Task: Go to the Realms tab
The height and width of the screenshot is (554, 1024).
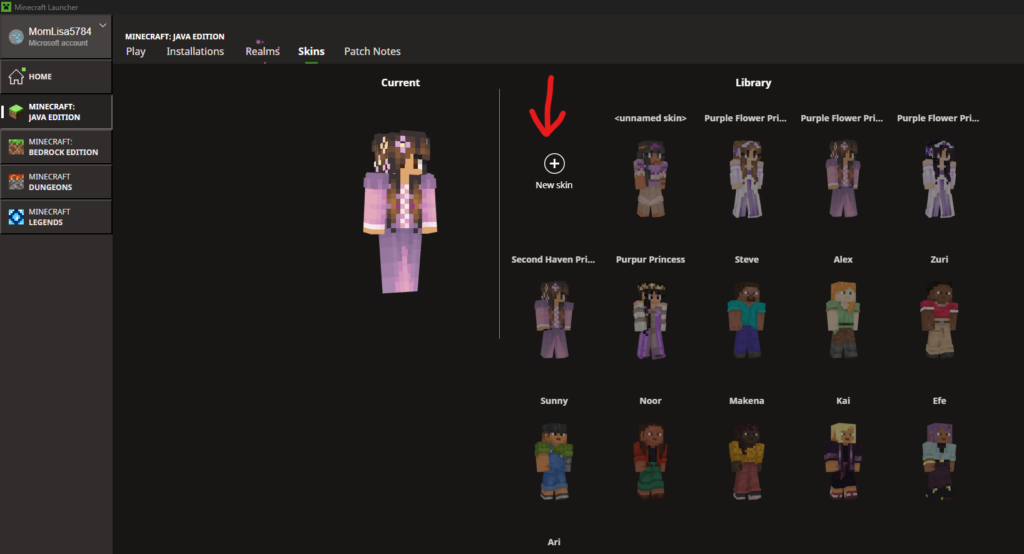Action: [x=262, y=51]
